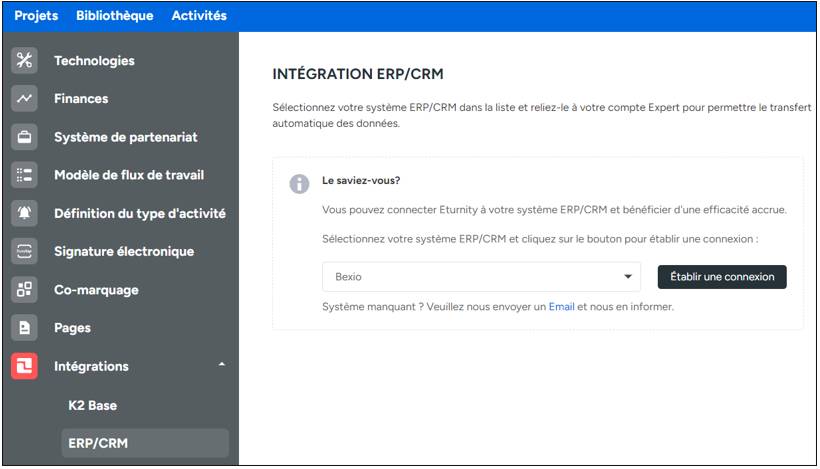Click the Pages document icon
This screenshot has width=820, height=469.
point(25,328)
